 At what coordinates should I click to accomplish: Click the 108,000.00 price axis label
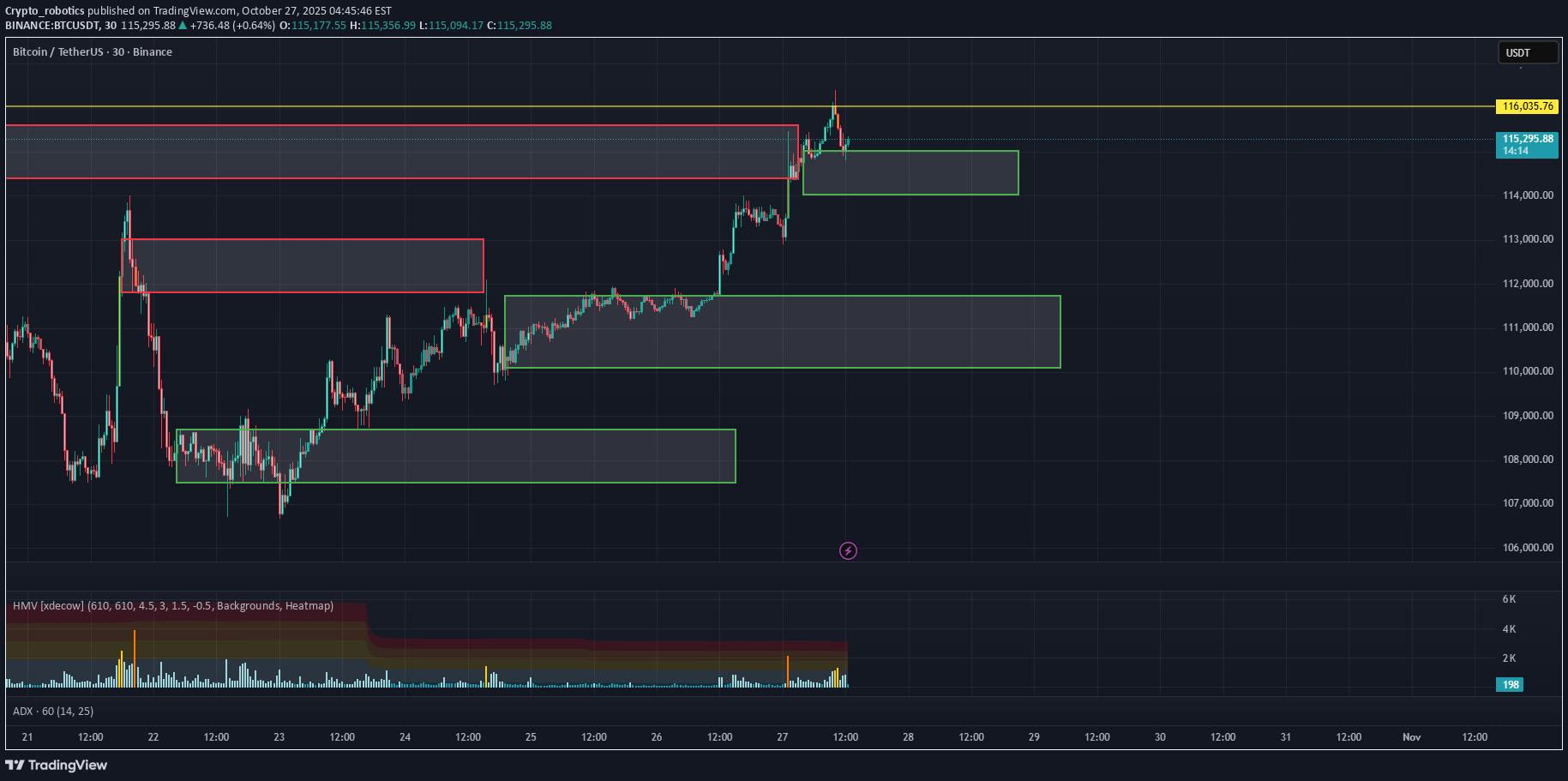[1528, 460]
